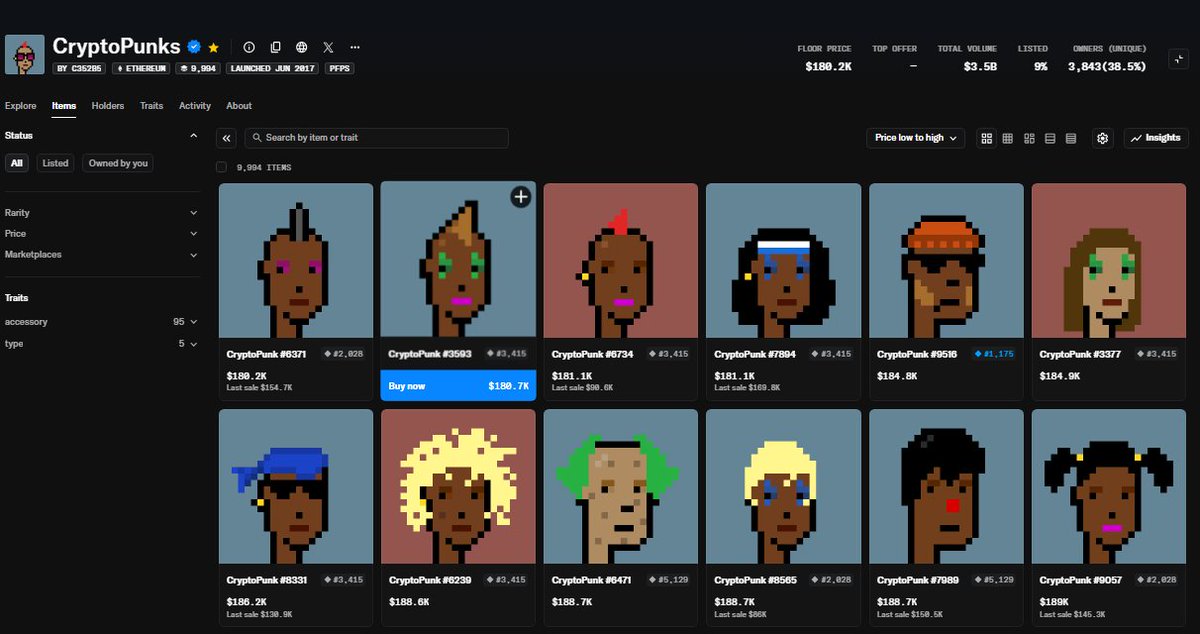Select the two-row list view icon

pos(1050,138)
